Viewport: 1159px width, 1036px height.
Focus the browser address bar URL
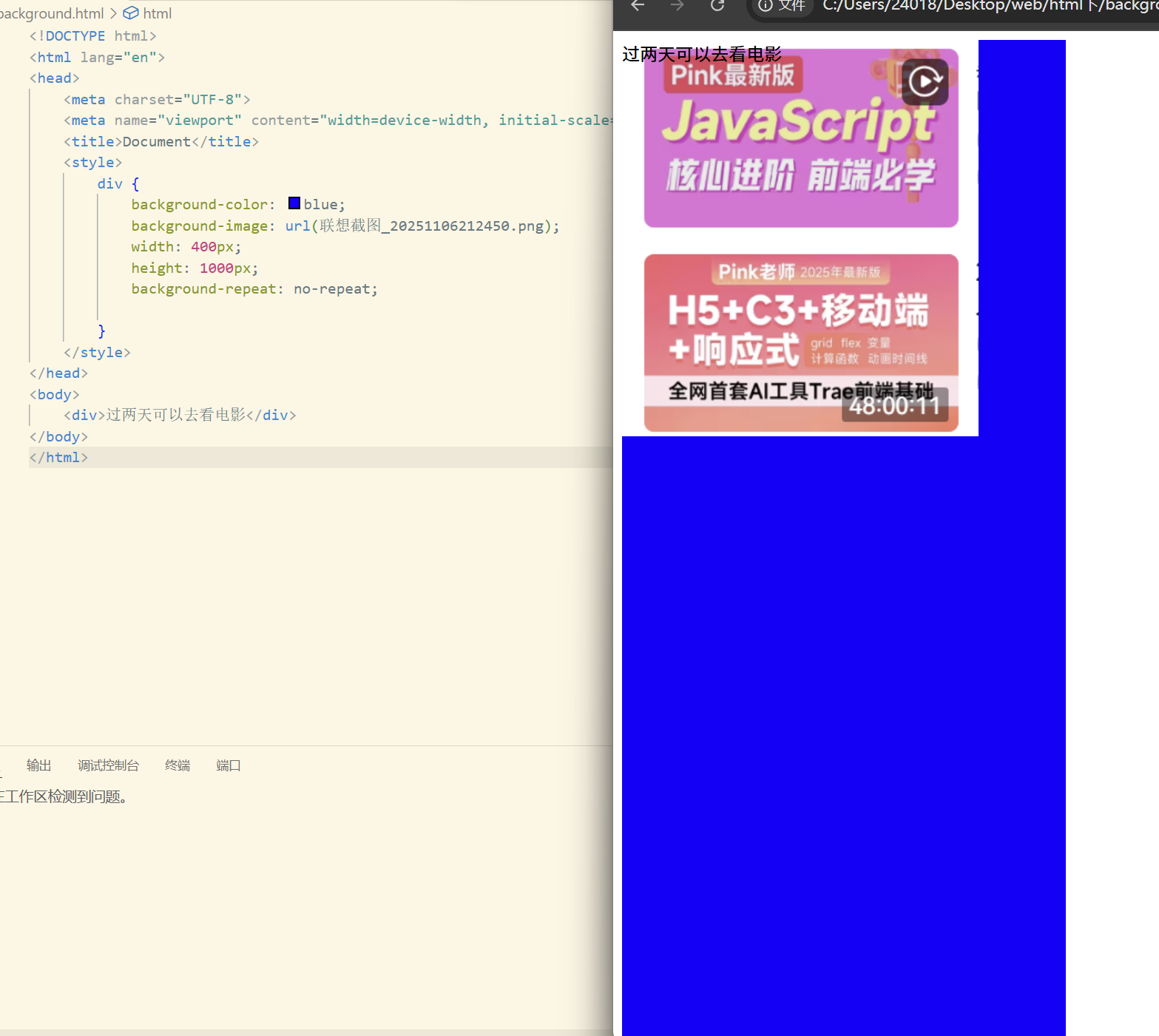(990, 6)
